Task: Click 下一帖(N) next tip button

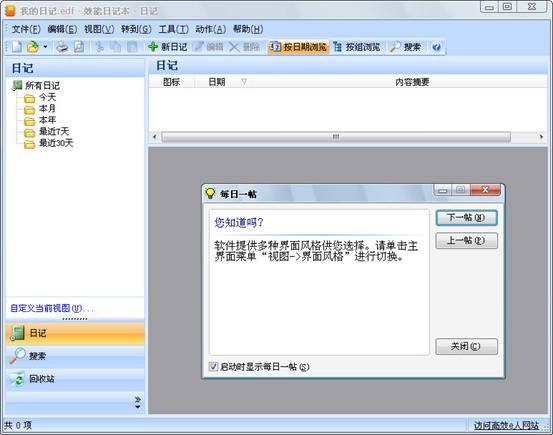Action: click(x=467, y=218)
